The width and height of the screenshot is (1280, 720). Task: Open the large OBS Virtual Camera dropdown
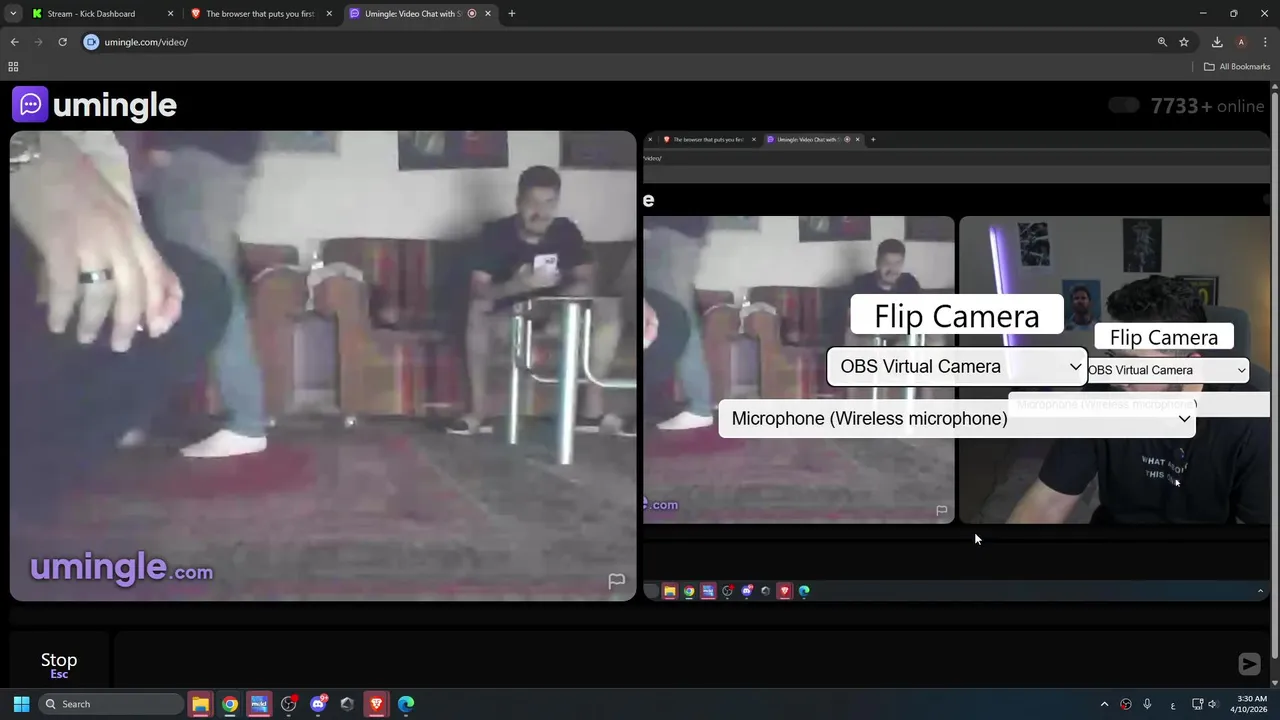[957, 366]
